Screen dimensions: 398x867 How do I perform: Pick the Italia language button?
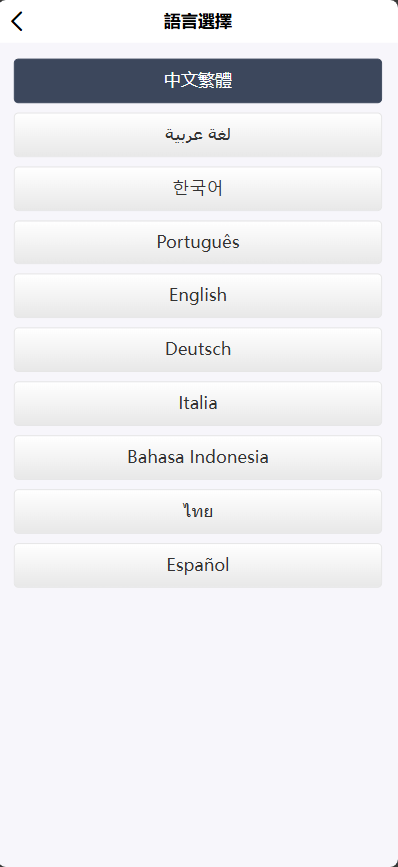click(198, 404)
